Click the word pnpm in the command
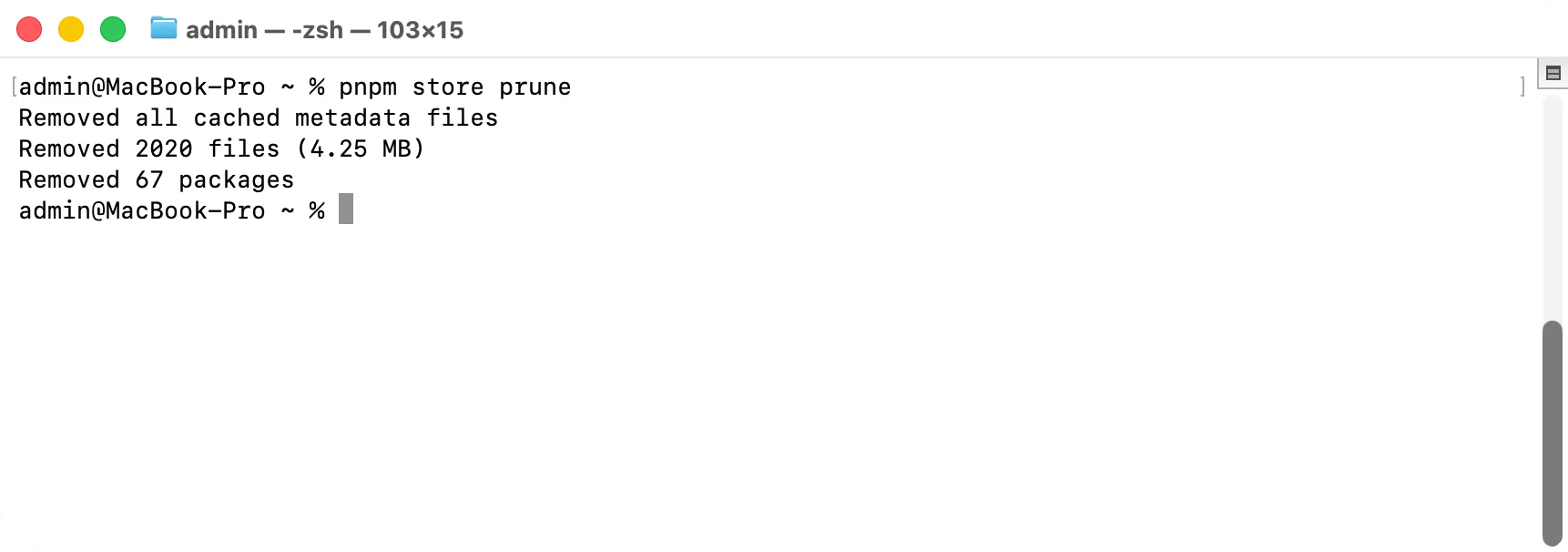The height and width of the screenshot is (552, 1568). [x=368, y=87]
